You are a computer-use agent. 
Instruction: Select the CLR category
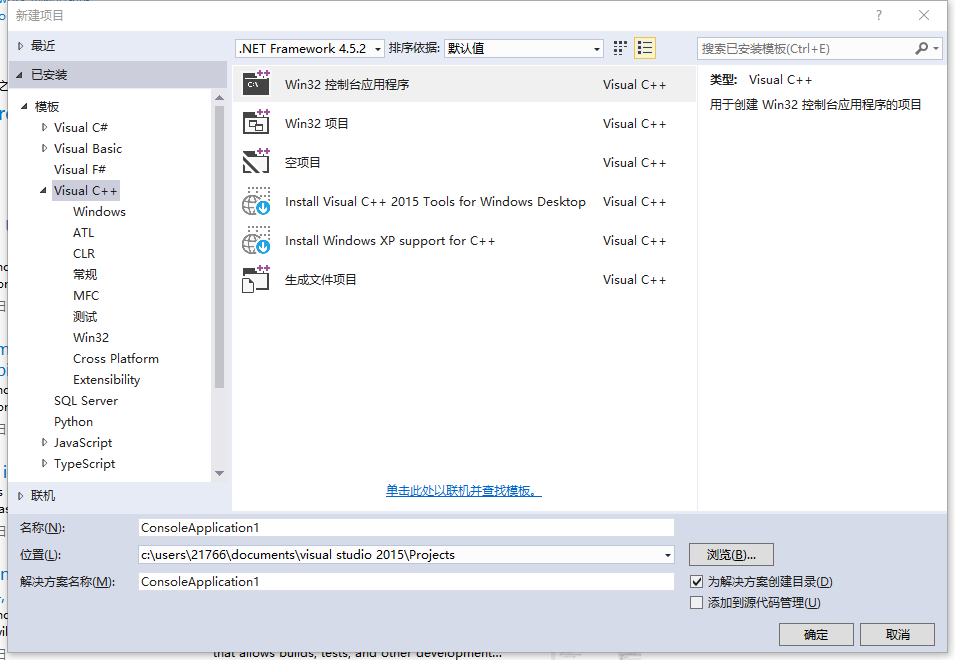(x=84, y=253)
